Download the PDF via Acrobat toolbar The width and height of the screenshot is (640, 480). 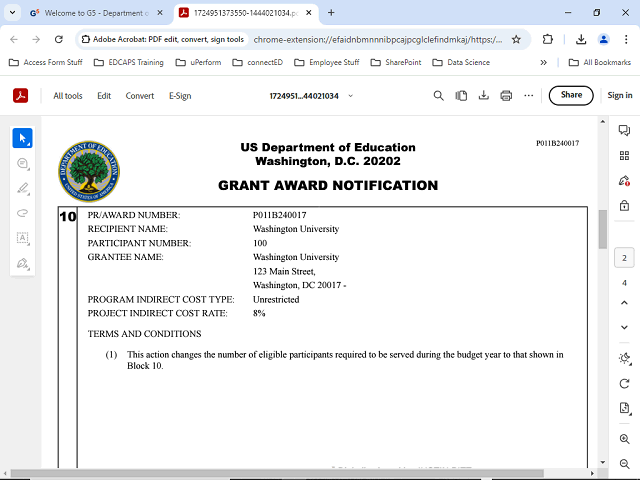tap(484, 96)
